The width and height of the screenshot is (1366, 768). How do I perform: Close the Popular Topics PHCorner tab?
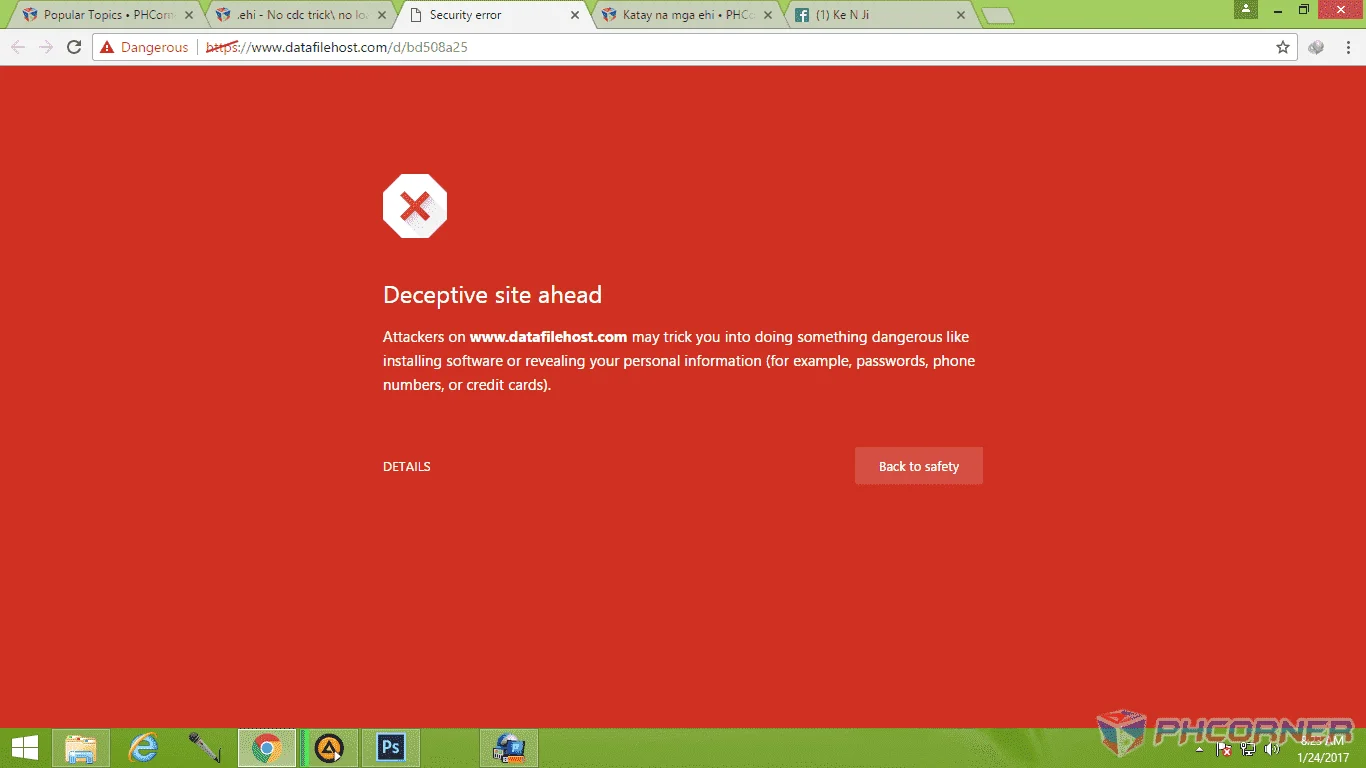pyautogui.click(x=189, y=15)
